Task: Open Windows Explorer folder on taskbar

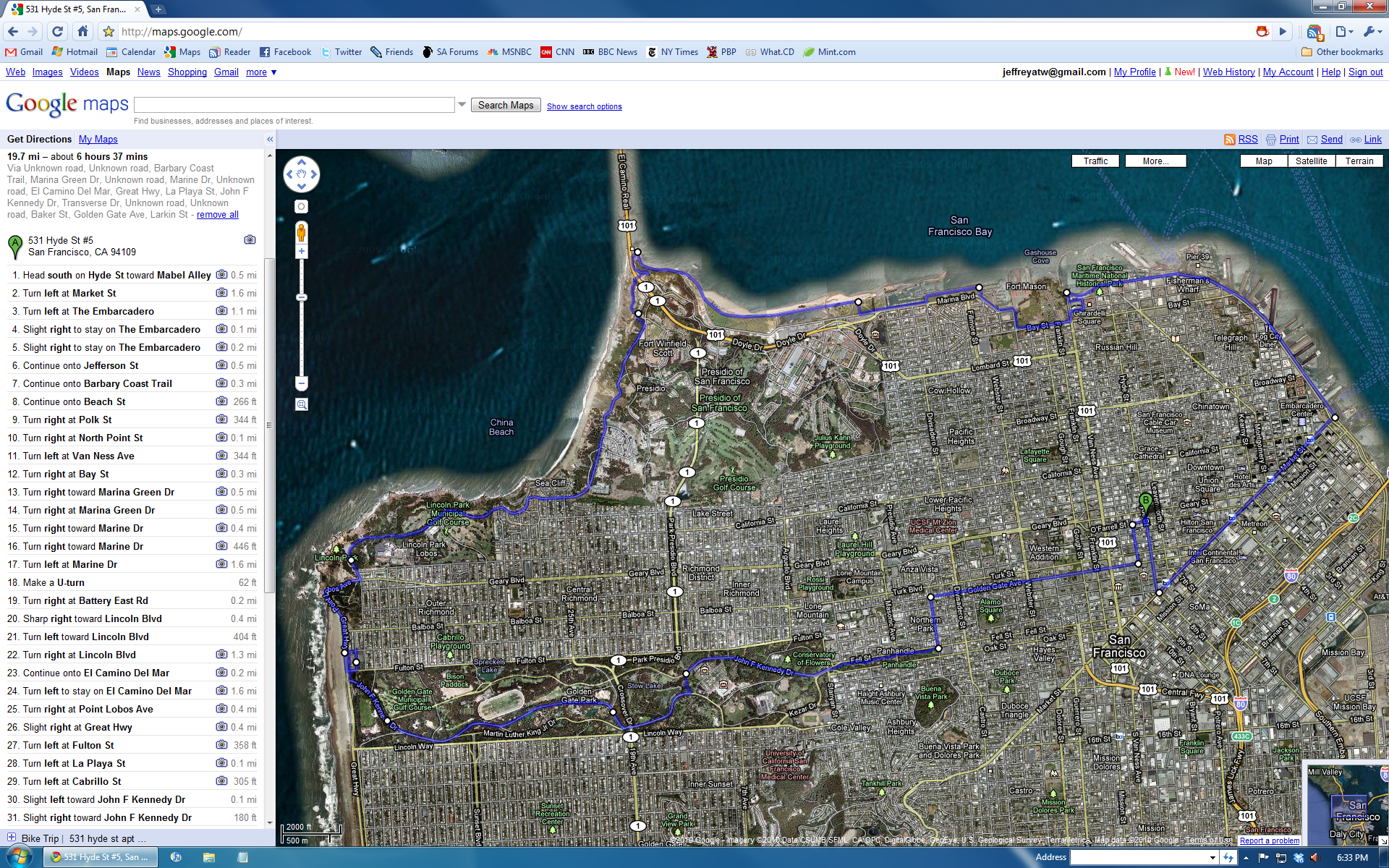Action: point(209,857)
